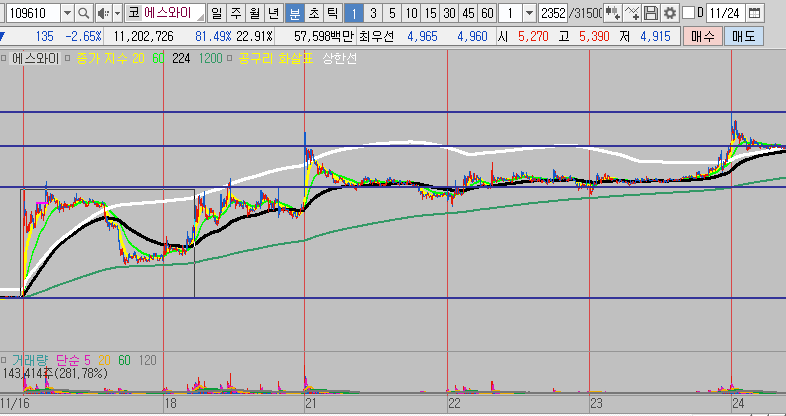
Task: Click the black 224 moving average legend label
Action: tap(181, 59)
